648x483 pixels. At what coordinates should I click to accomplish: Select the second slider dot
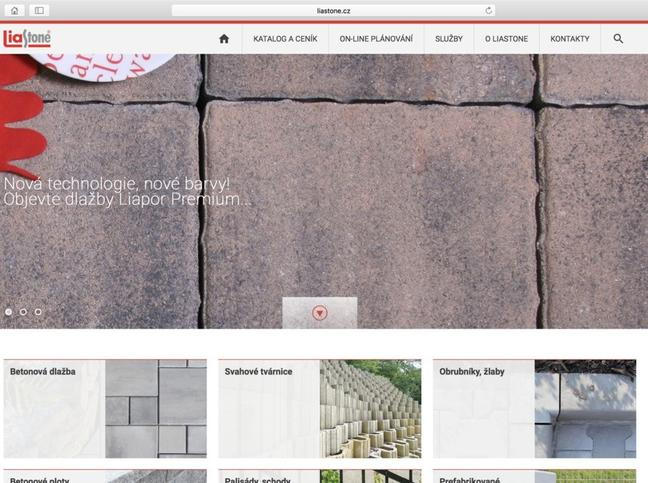click(23, 312)
